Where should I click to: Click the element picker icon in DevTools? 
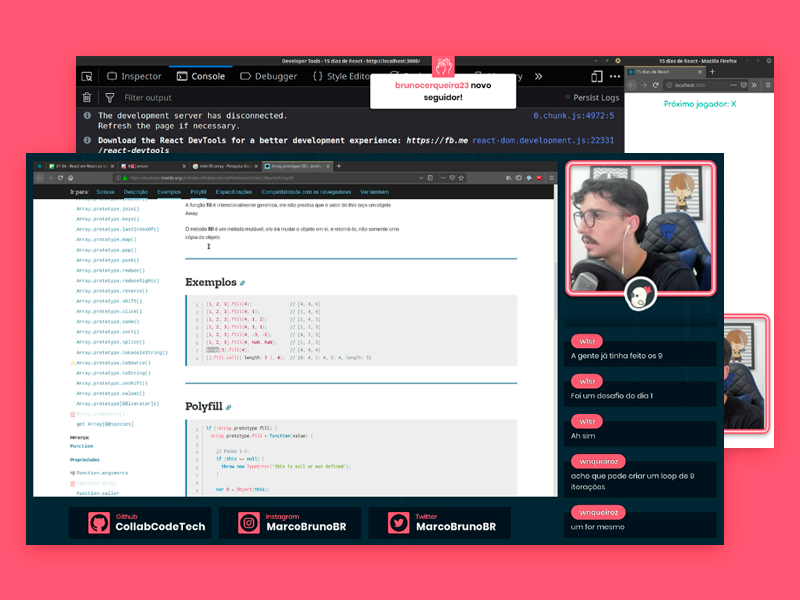tap(87, 77)
